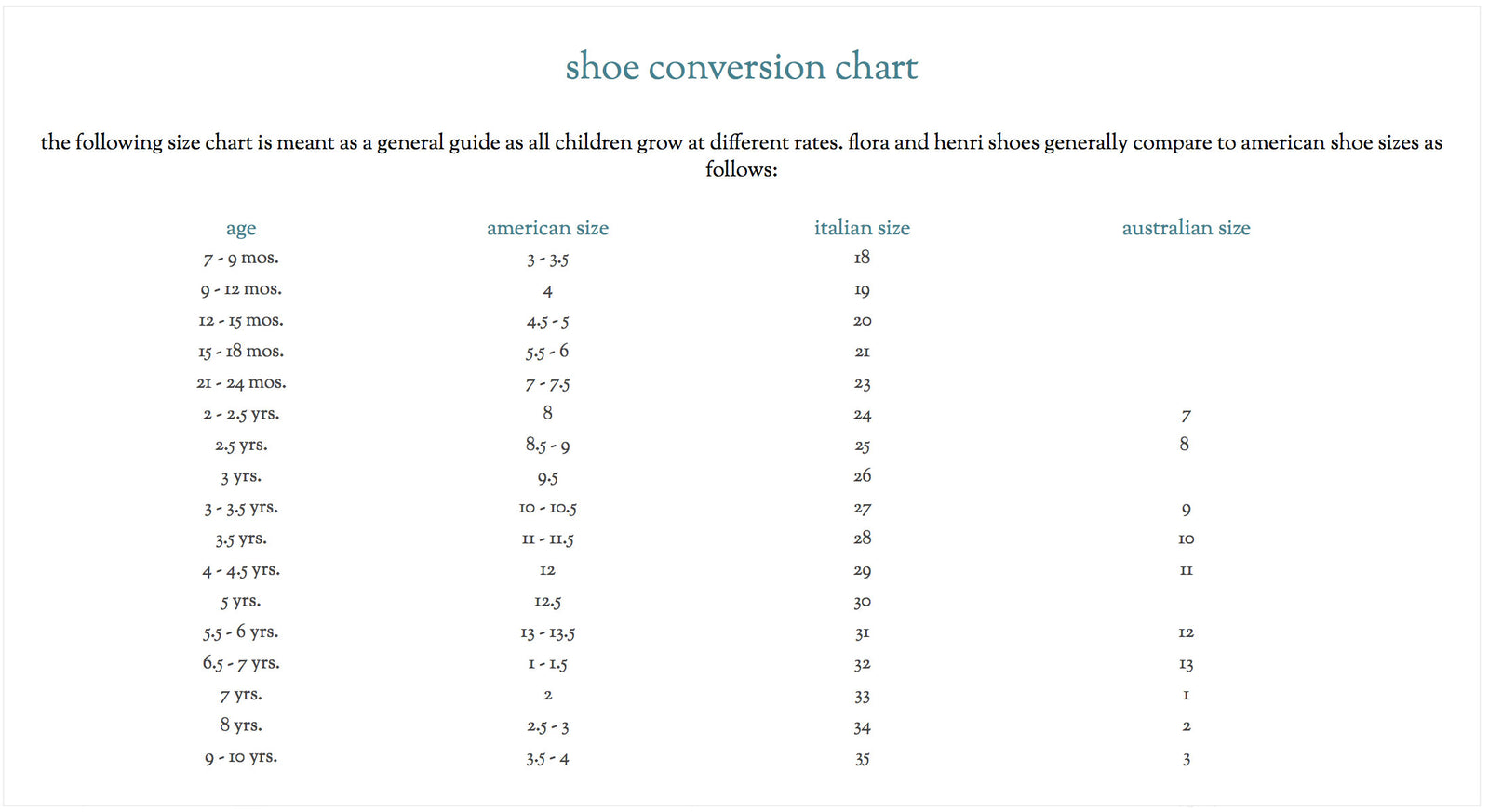
Task: Click Italian size 30 cell
Action: [x=862, y=603]
